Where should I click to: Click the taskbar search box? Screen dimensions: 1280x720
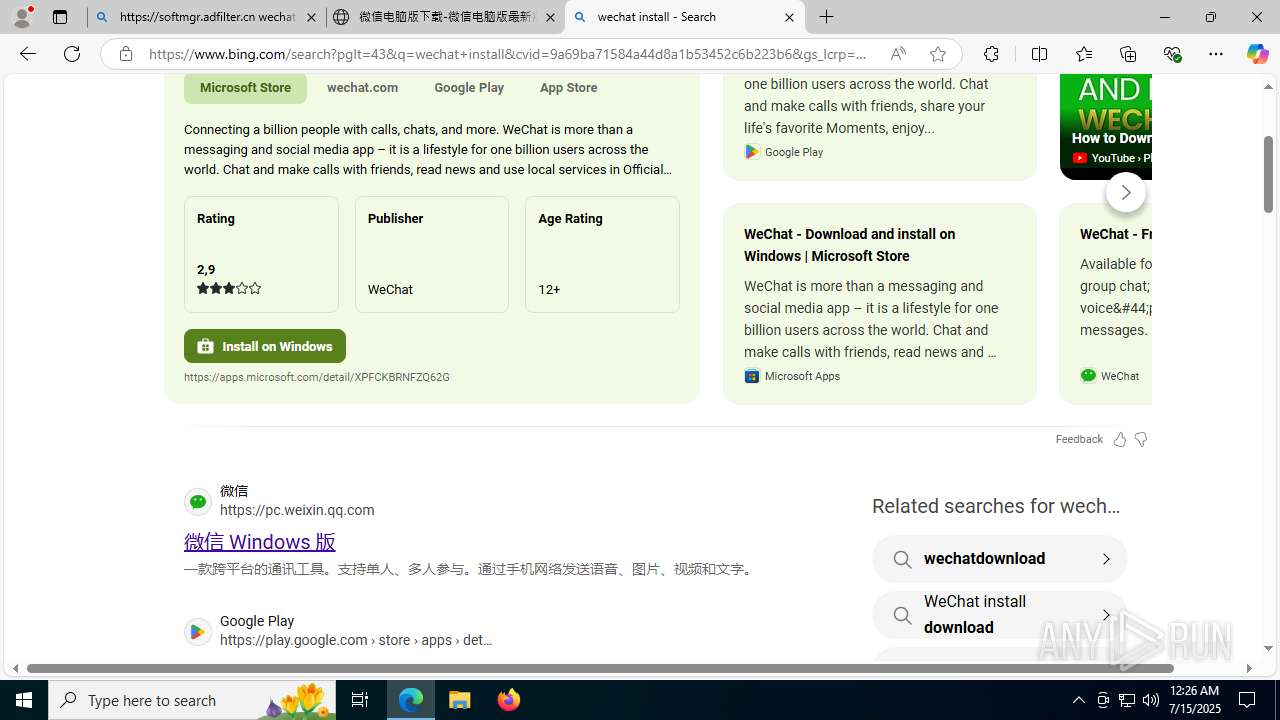pyautogui.click(x=192, y=700)
